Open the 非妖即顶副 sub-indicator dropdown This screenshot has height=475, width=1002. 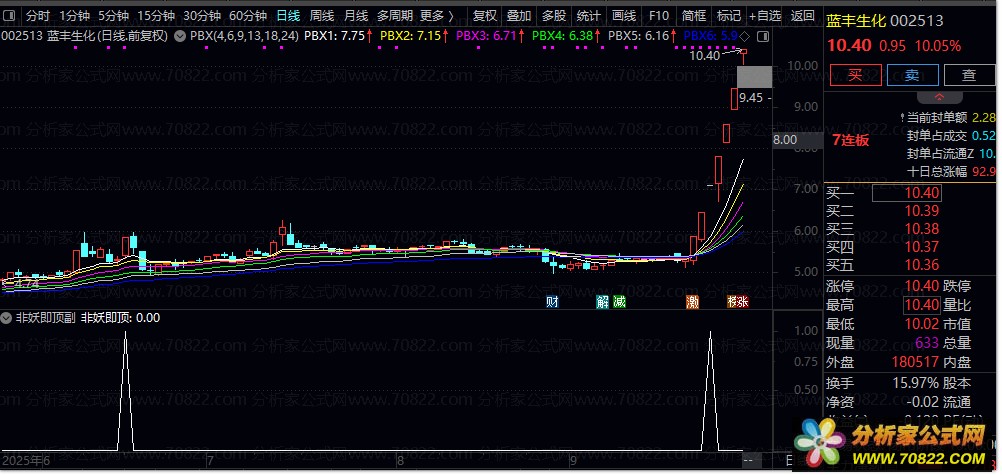[x=7, y=318]
